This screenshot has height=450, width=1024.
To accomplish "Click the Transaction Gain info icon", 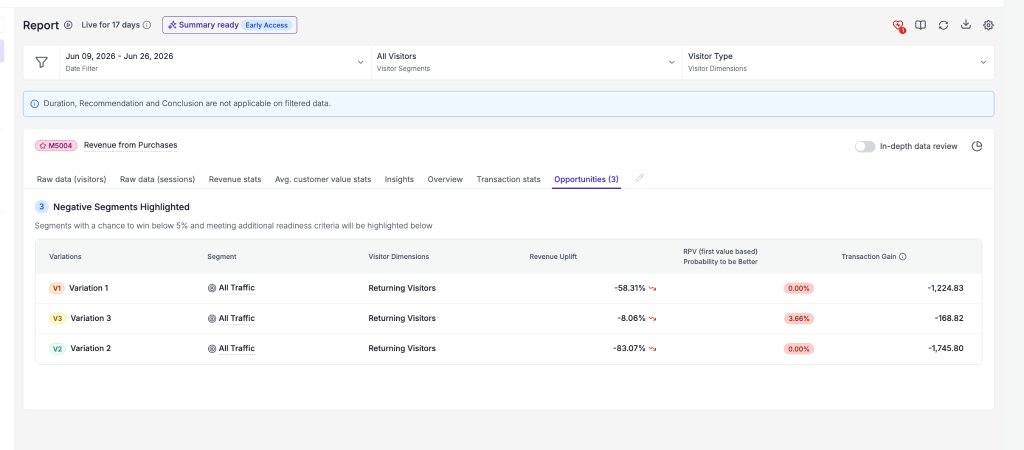I will coord(903,257).
